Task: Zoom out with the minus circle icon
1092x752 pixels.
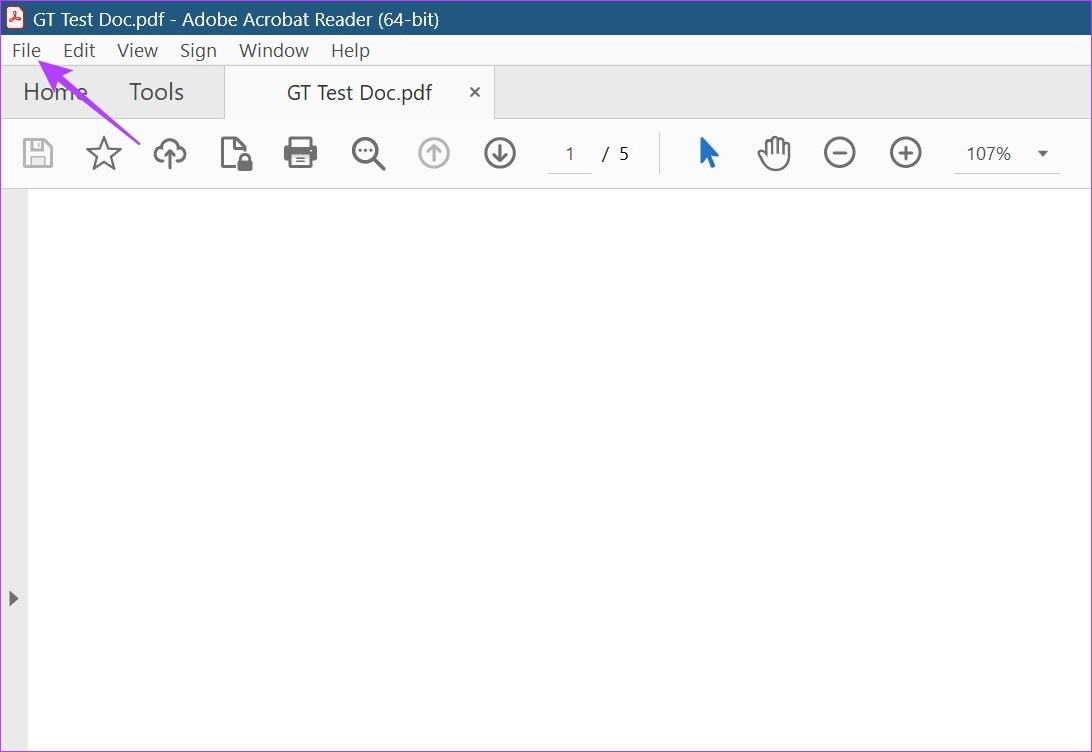Action: coord(840,152)
